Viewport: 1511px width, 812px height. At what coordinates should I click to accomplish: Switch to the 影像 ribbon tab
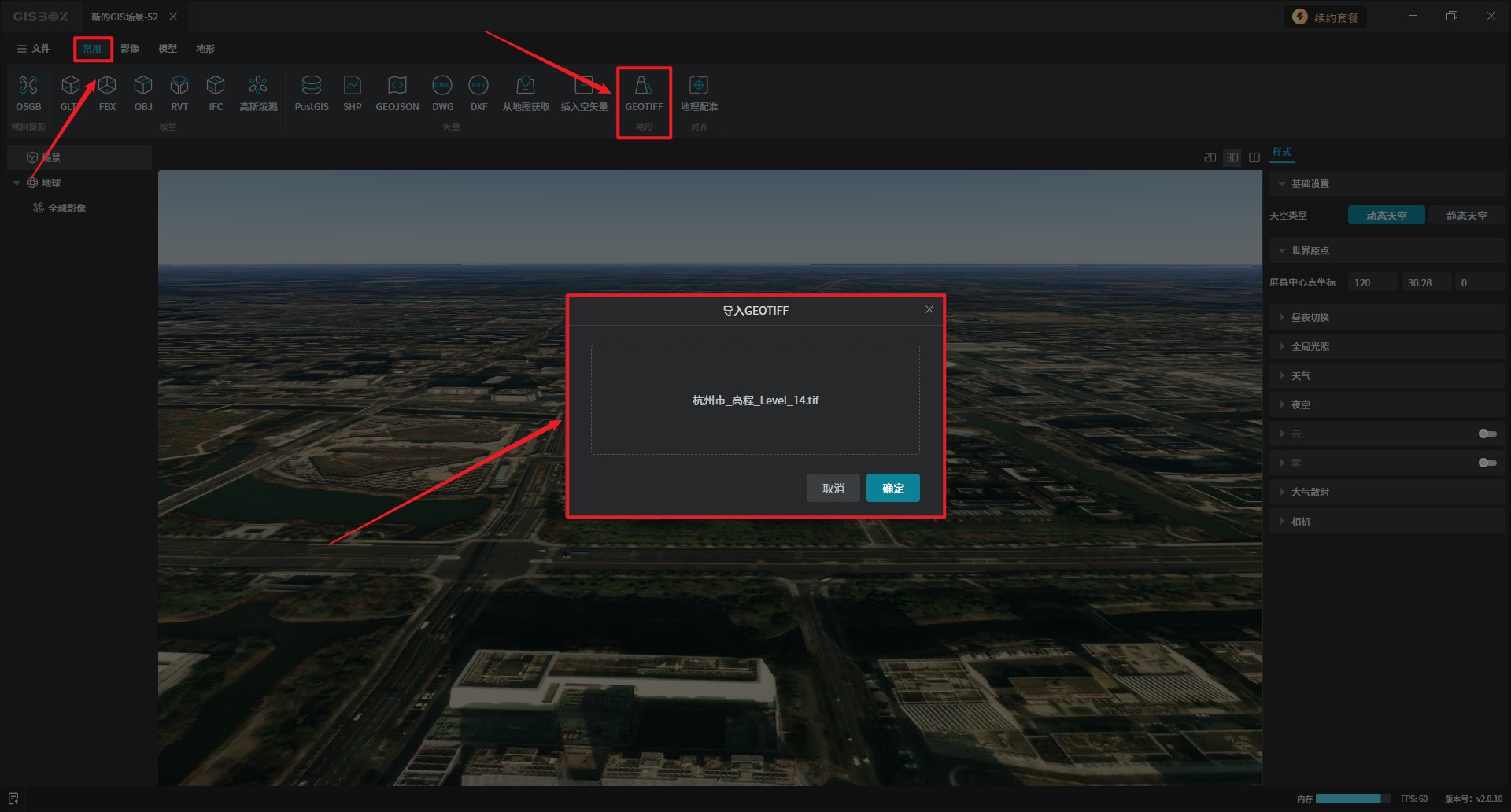pyautogui.click(x=130, y=49)
